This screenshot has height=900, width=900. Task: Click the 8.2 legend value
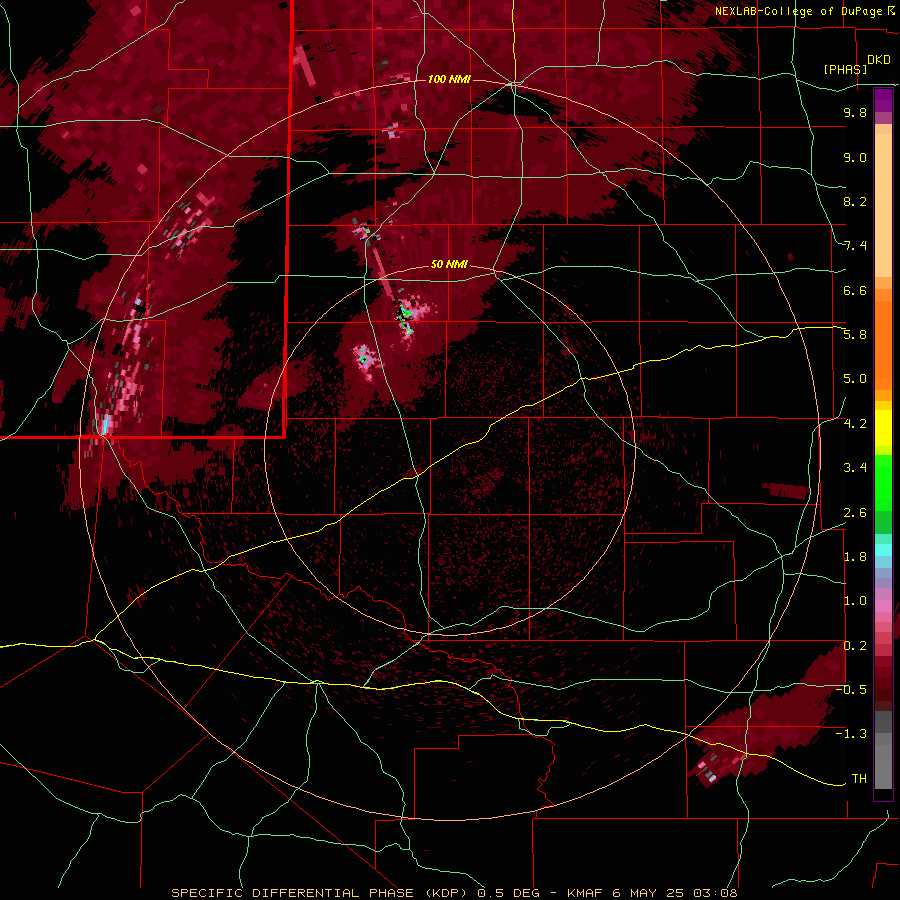tap(855, 201)
